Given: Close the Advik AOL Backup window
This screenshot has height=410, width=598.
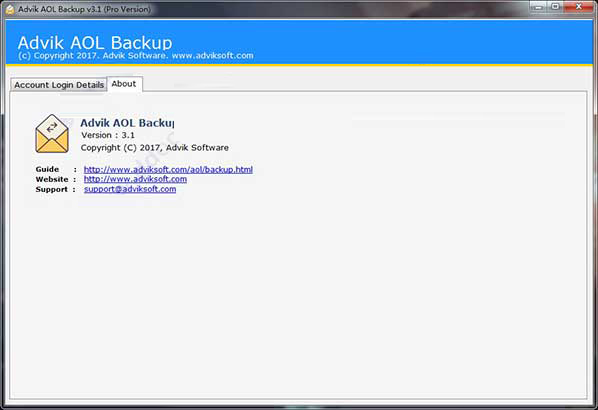Looking at the screenshot, I should click(x=579, y=6).
